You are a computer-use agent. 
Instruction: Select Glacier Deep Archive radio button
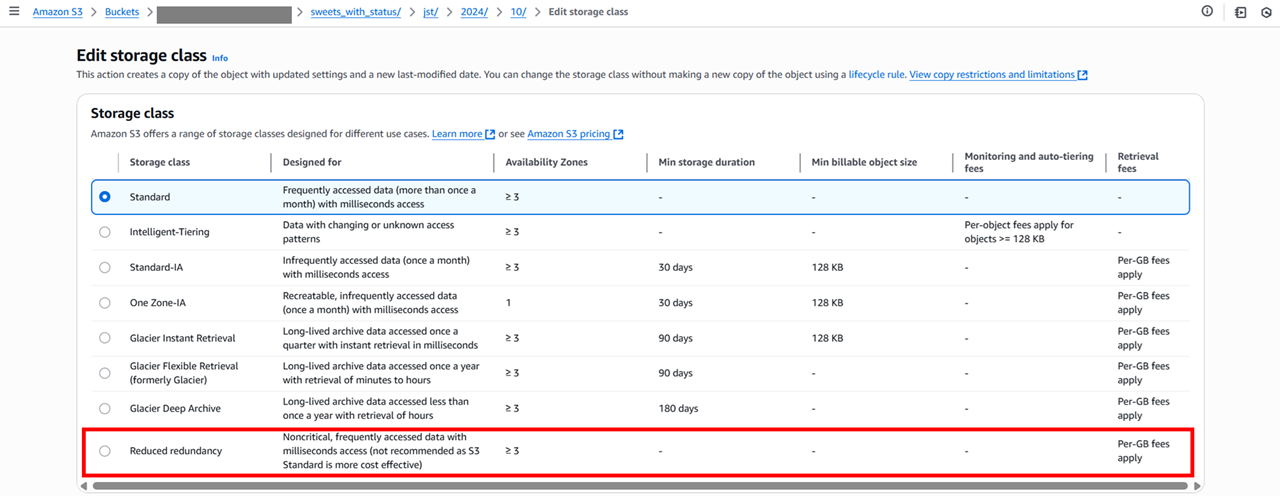[105, 408]
